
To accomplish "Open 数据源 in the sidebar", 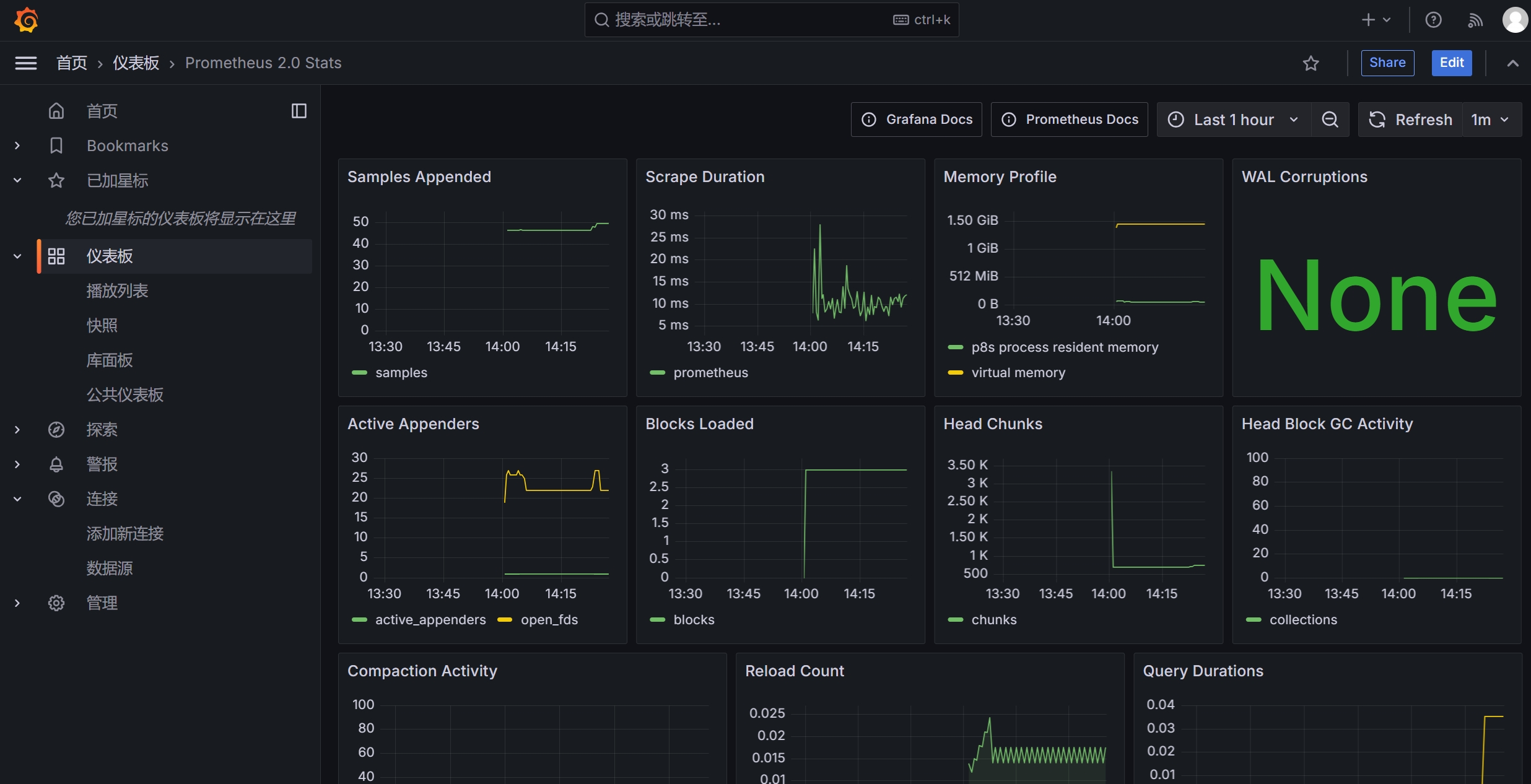I will pos(110,568).
